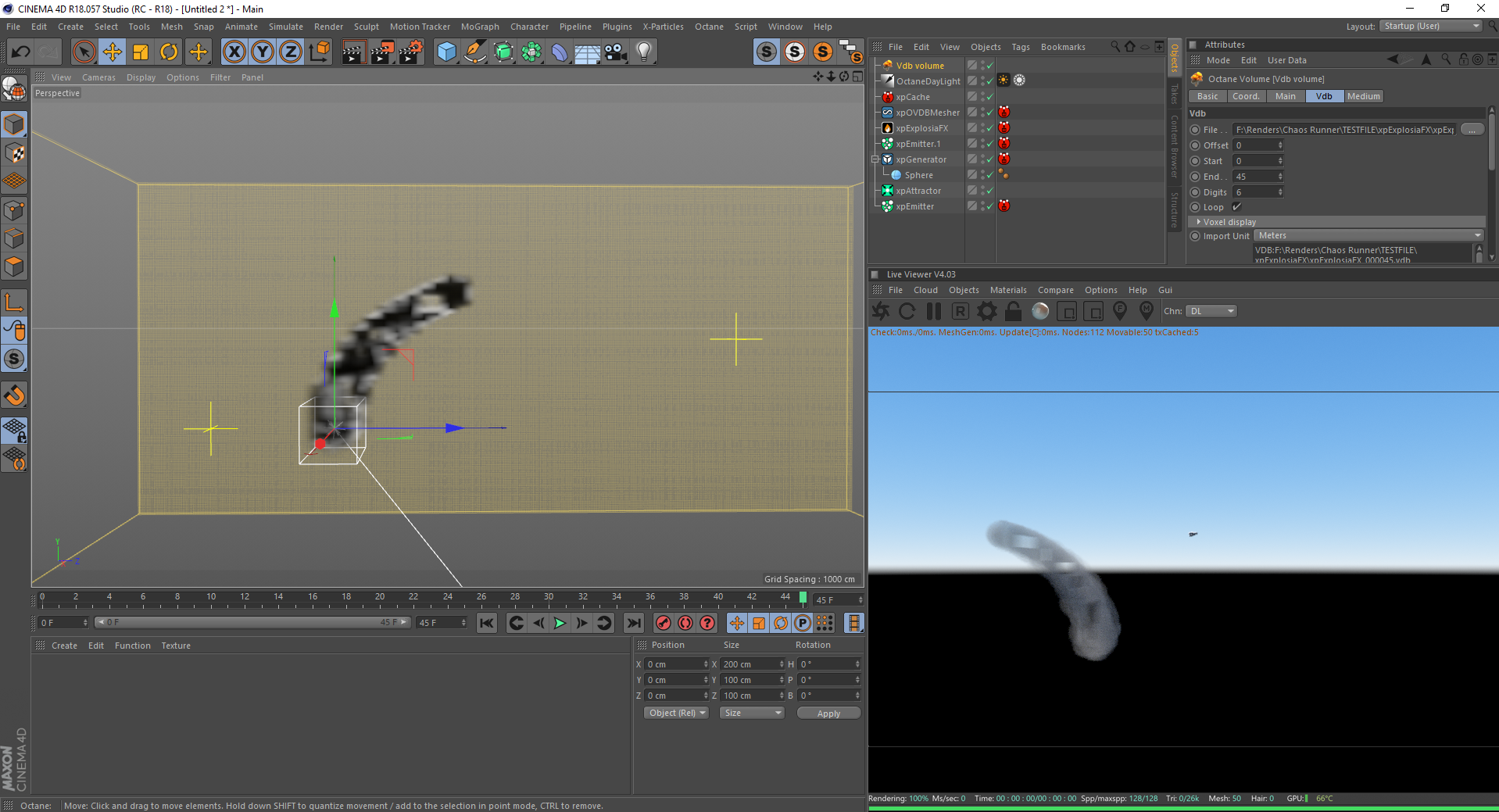Open the Layout dropdown

[1430, 27]
